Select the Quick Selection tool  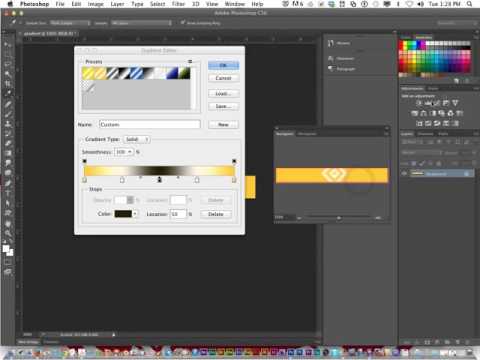coord(8,74)
